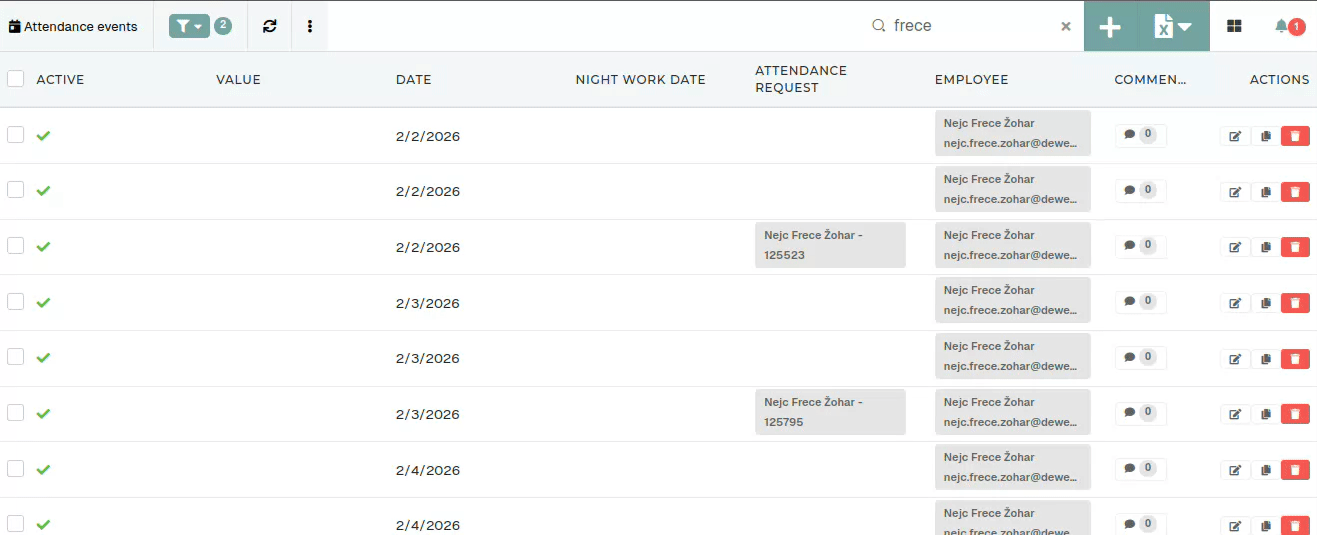The width and height of the screenshot is (1317, 535).
Task: Open the filter dropdown button
Action: click(x=189, y=26)
